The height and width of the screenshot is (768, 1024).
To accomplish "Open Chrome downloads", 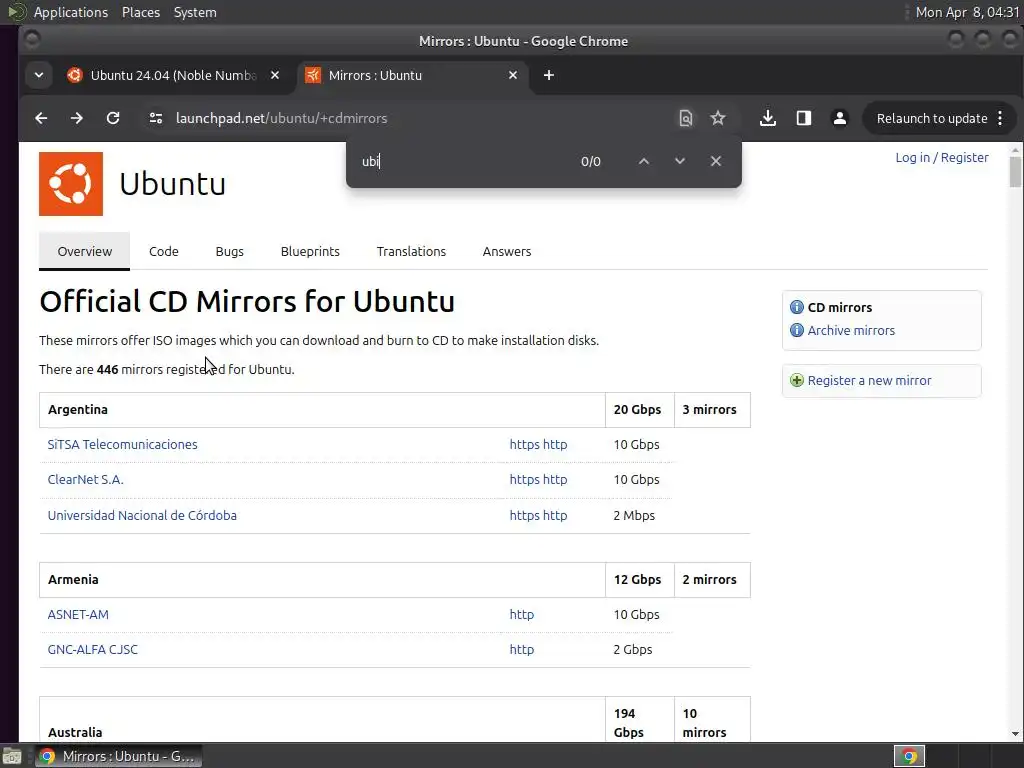I will pyautogui.click(x=768, y=118).
